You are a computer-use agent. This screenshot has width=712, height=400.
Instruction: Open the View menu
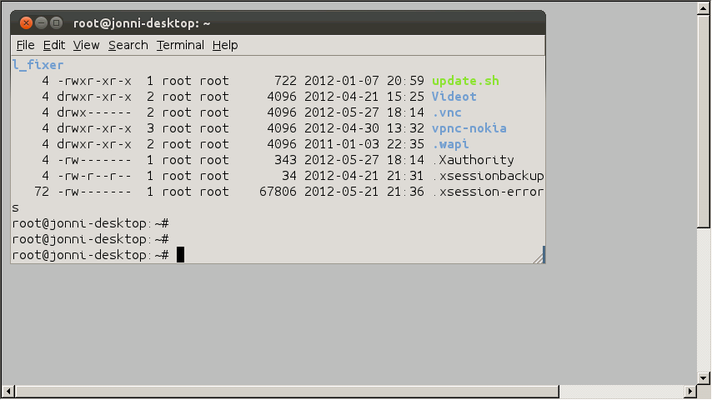coord(86,45)
